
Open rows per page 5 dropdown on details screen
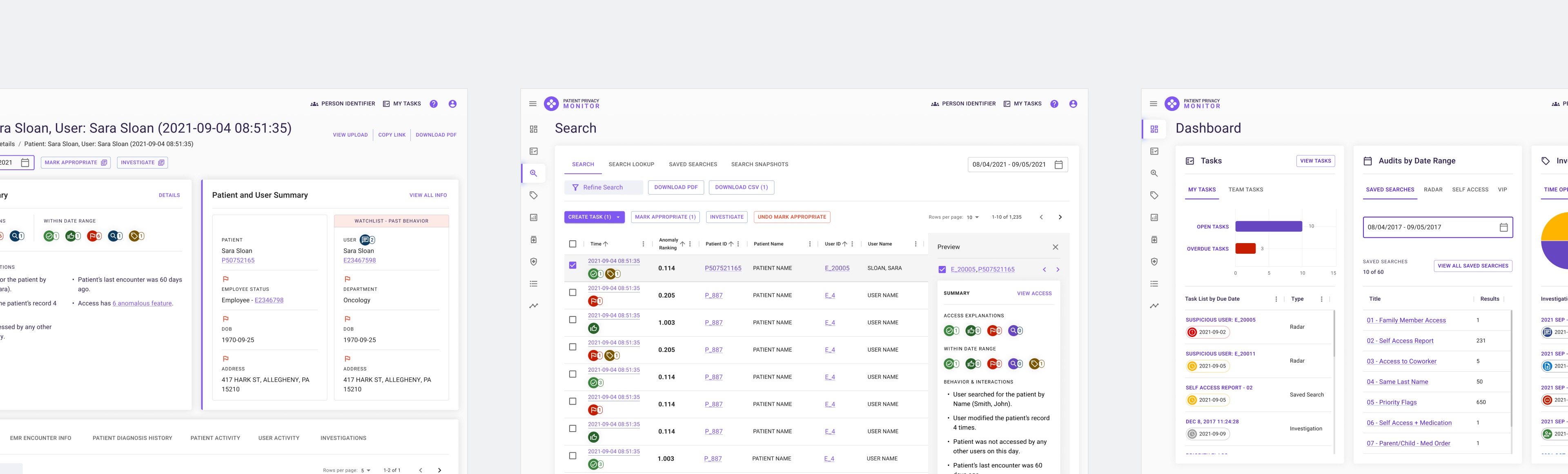pos(366,470)
